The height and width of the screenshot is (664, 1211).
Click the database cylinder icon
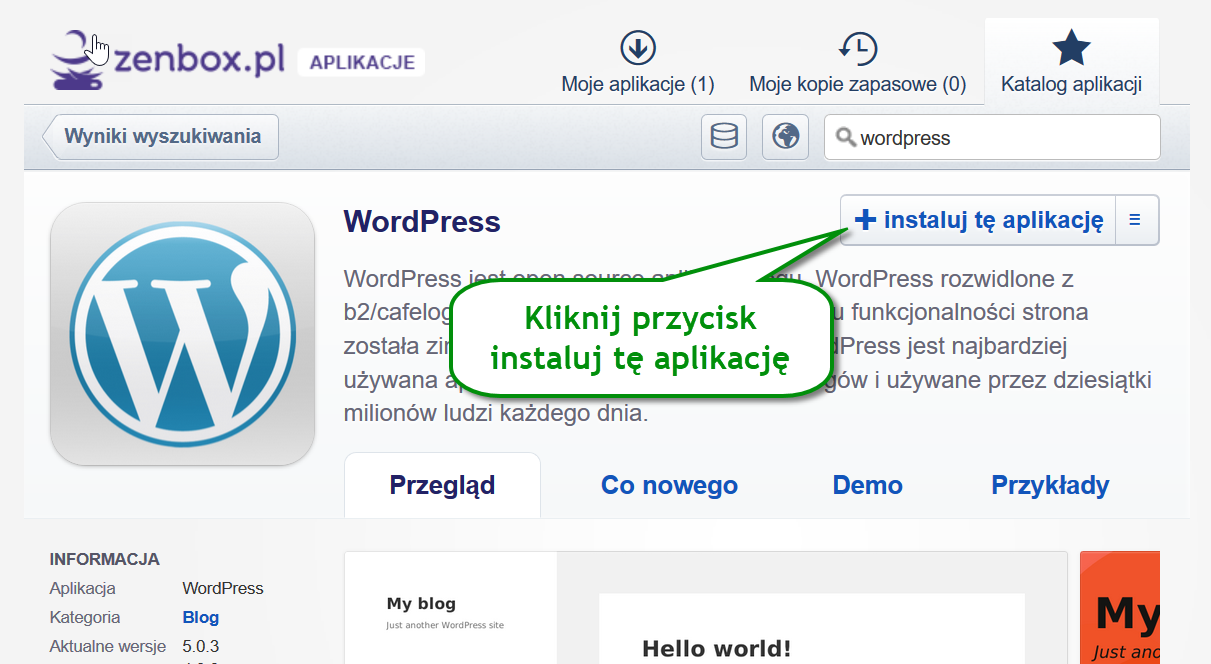click(723, 137)
